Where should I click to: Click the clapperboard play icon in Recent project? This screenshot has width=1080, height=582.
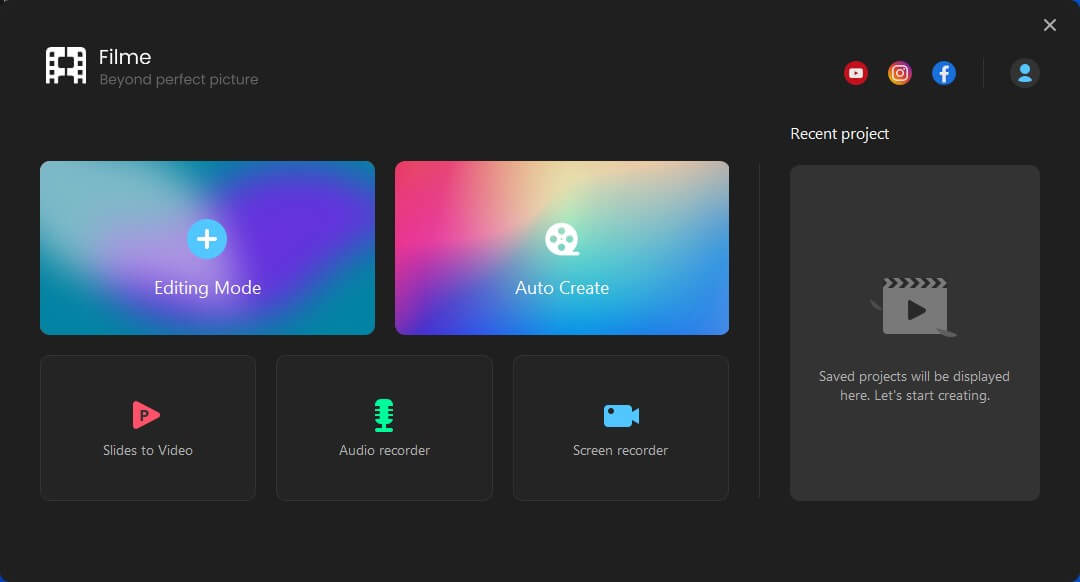914,305
